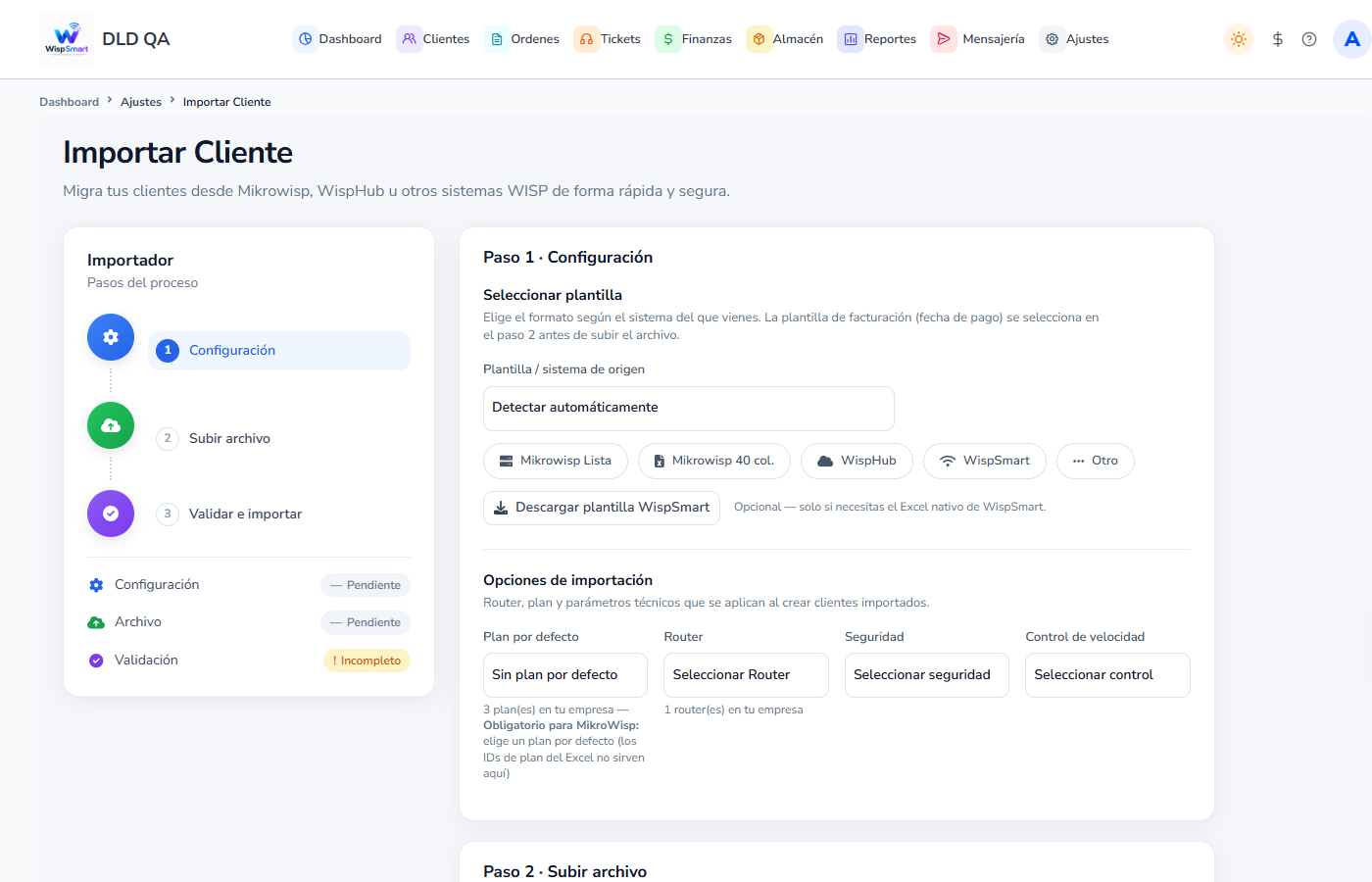Click the small gear icon beside Configuración status
Screen dimensions: 1372x882
pyautogui.click(x=96, y=585)
